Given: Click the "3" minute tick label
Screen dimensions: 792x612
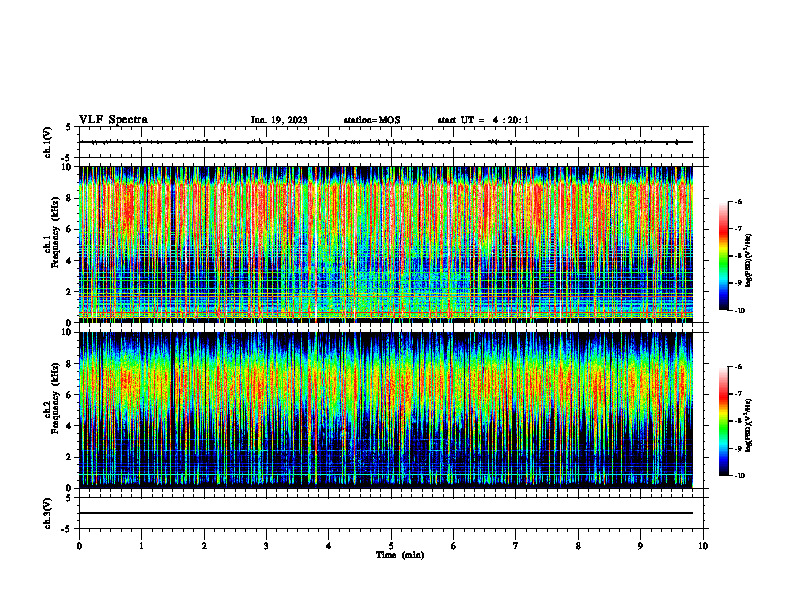Looking at the screenshot, I should tap(266, 546).
